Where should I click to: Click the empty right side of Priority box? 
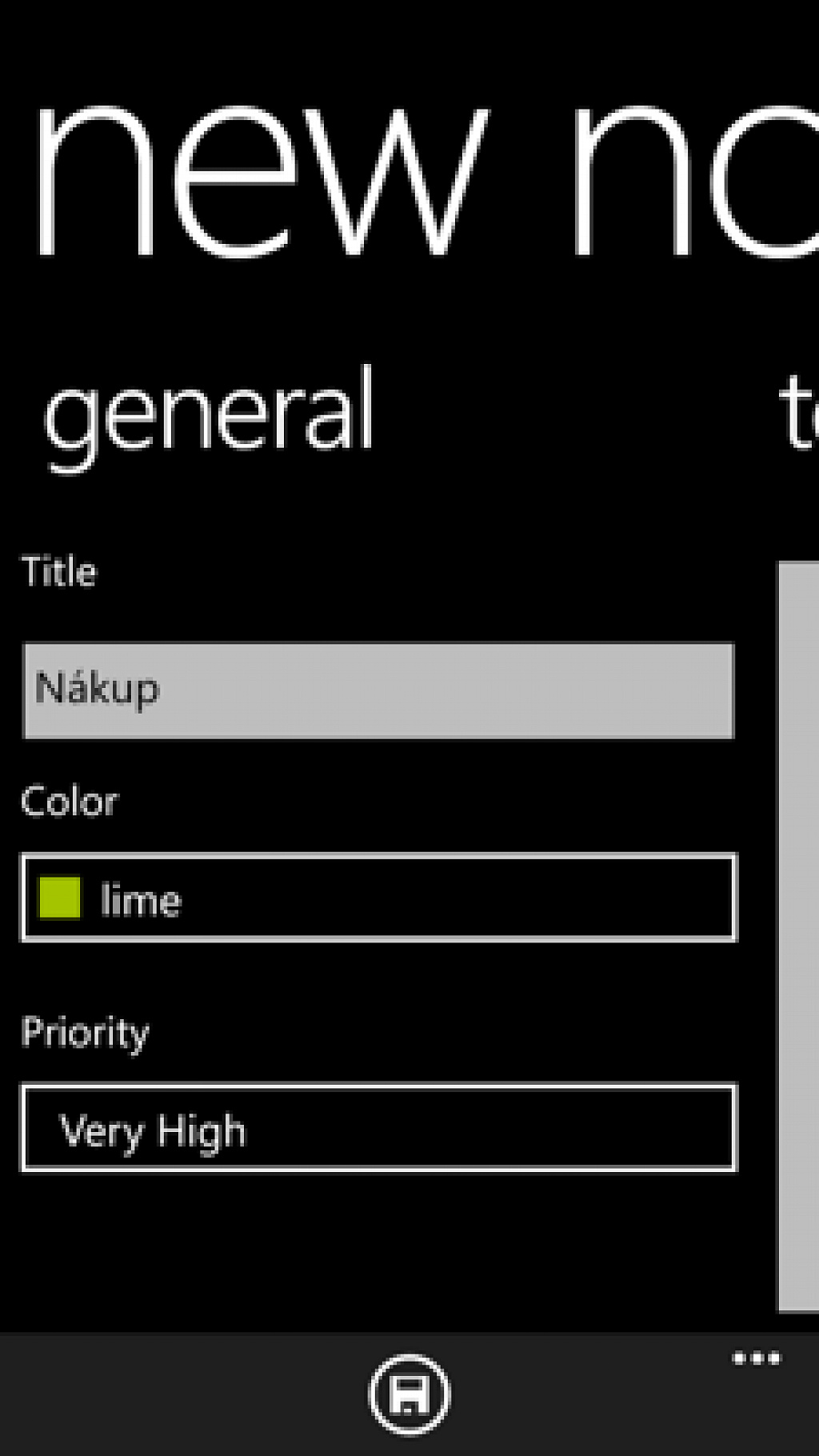520,1129
